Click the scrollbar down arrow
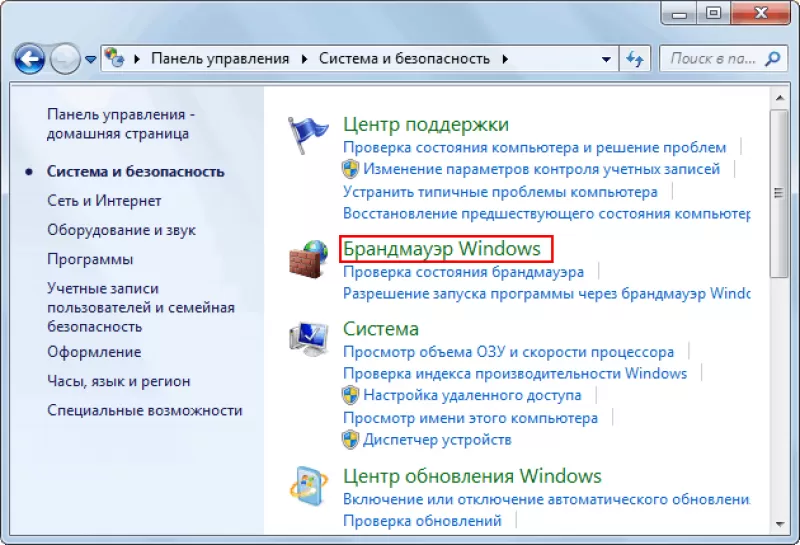The height and width of the screenshot is (545, 800). 780,524
